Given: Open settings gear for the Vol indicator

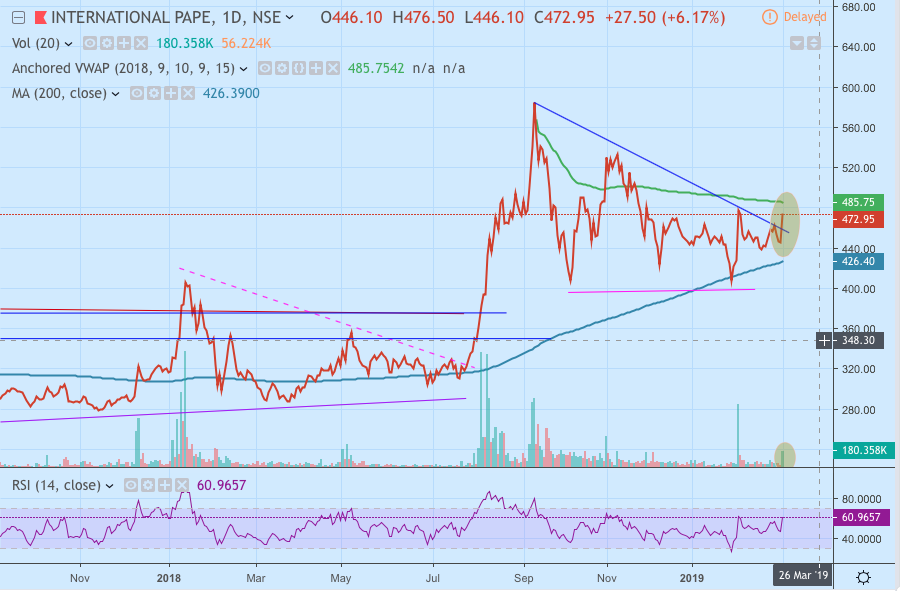Looking at the screenshot, I should tap(106, 43).
